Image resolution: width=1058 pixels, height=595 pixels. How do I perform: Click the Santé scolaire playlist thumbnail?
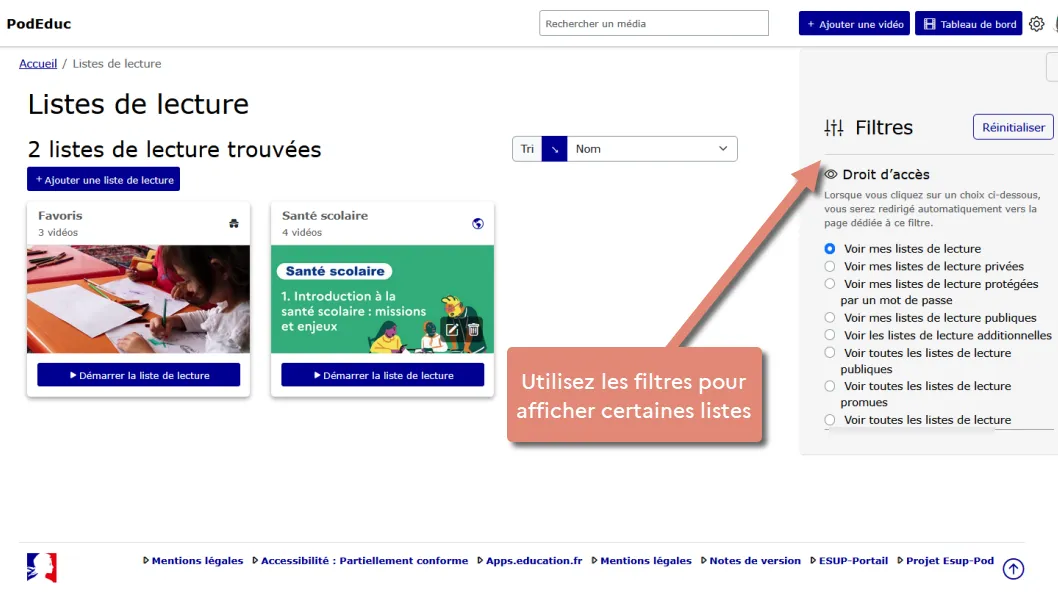pos(383,299)
